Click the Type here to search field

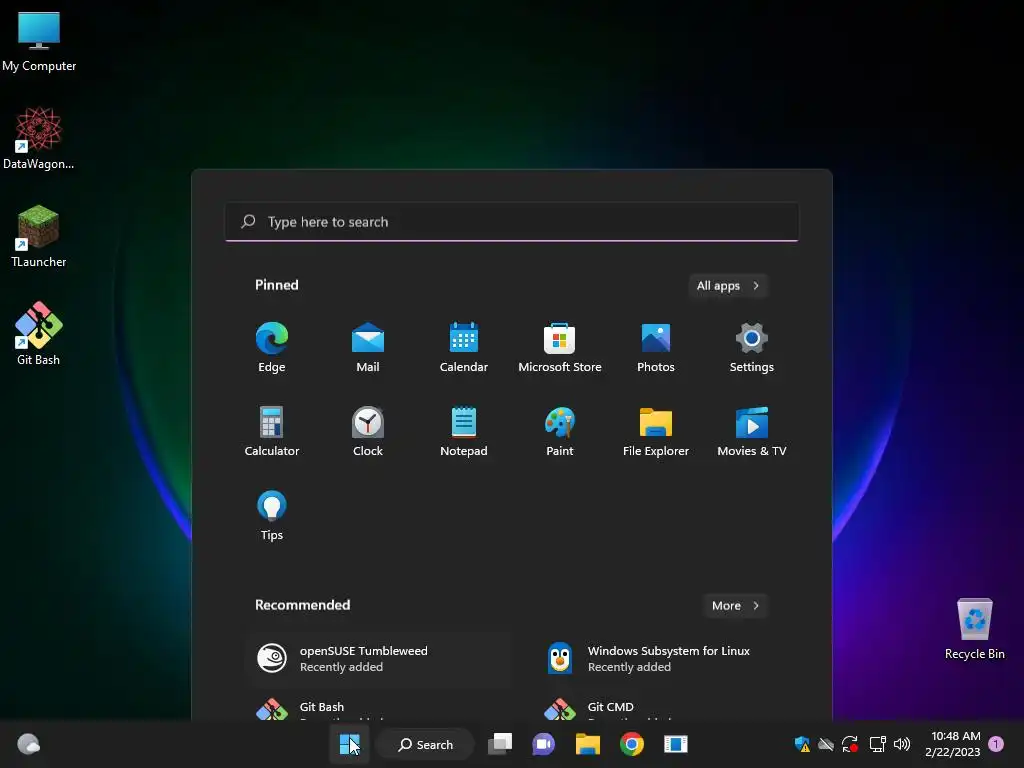pyautogui.click(x=512, y=222)
